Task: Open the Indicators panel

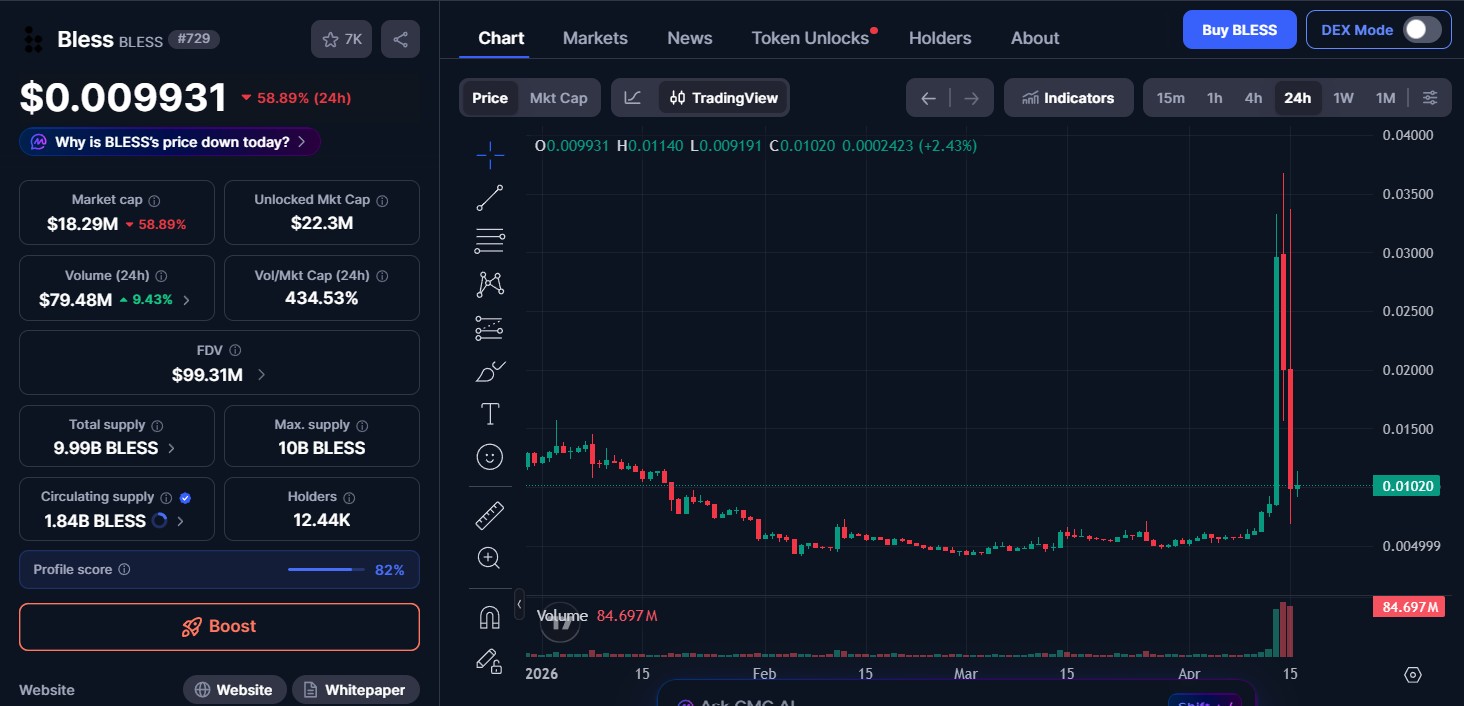Action: coord(1068,97)
